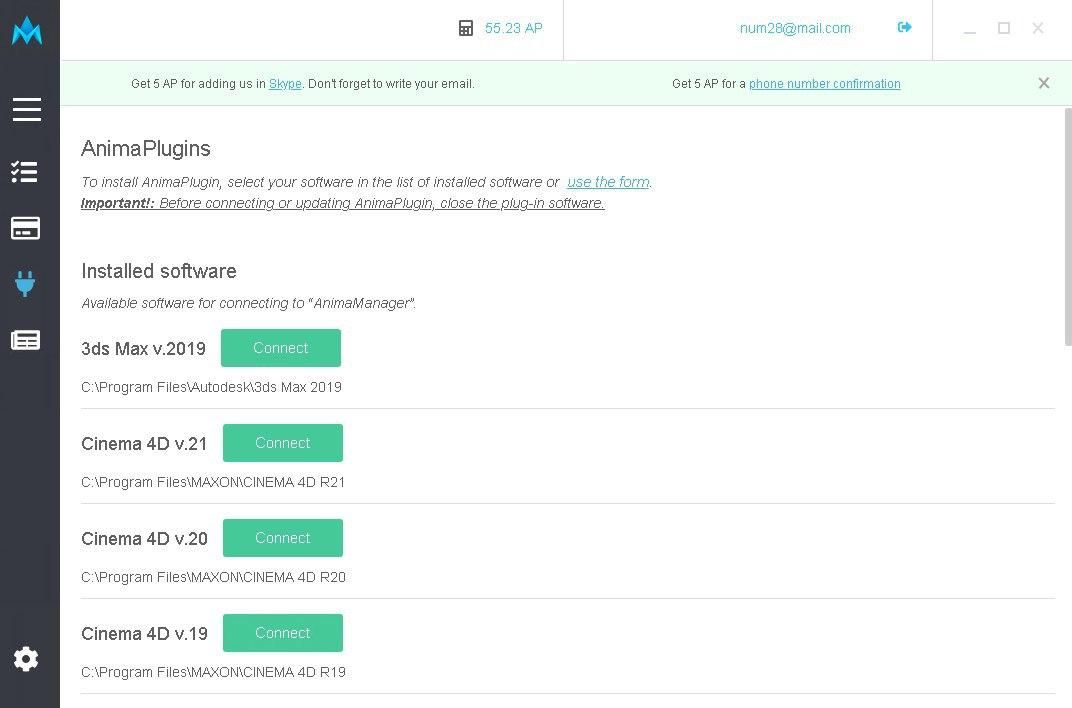Open the Skype link in banner
Viewport: 1072px width, 708px height.
(x=285, y=84)
